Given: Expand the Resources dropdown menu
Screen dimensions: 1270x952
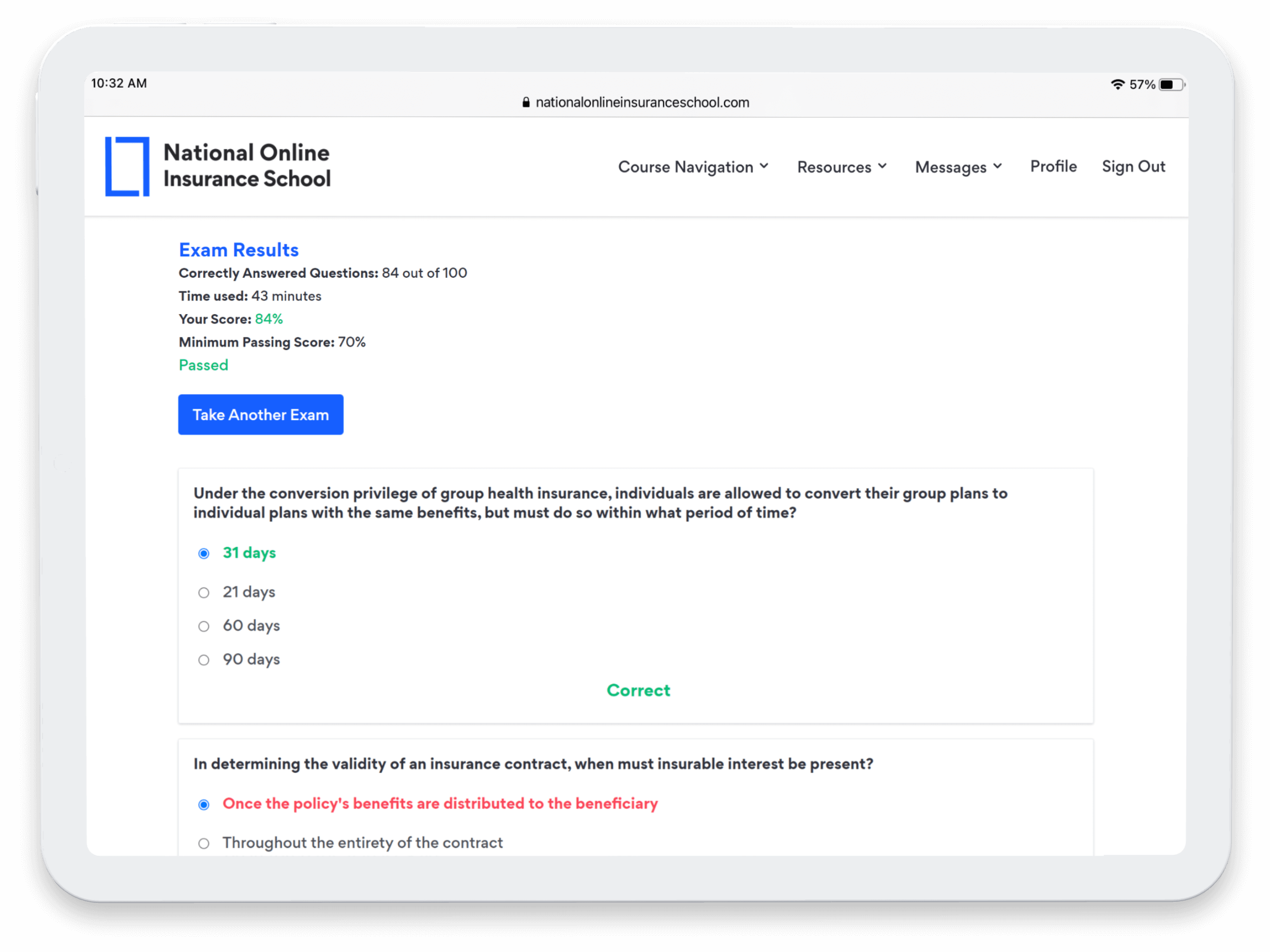Looking at the screenshot, I should point(842,167).
